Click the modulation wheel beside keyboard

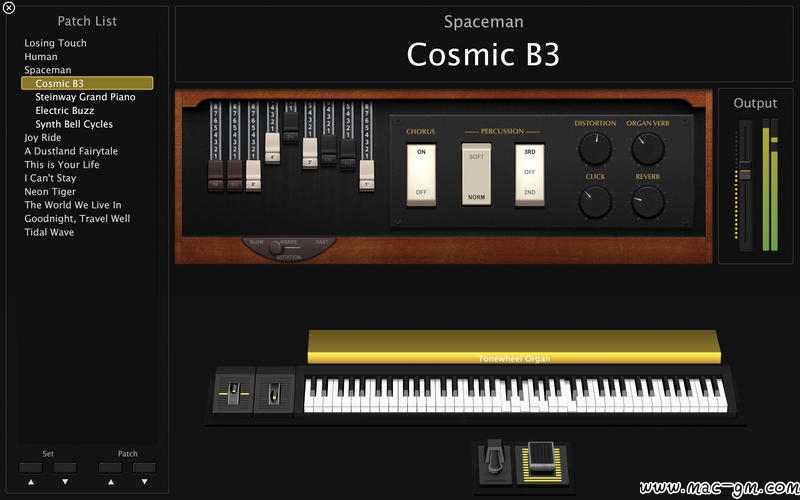[x=274, y=393]
